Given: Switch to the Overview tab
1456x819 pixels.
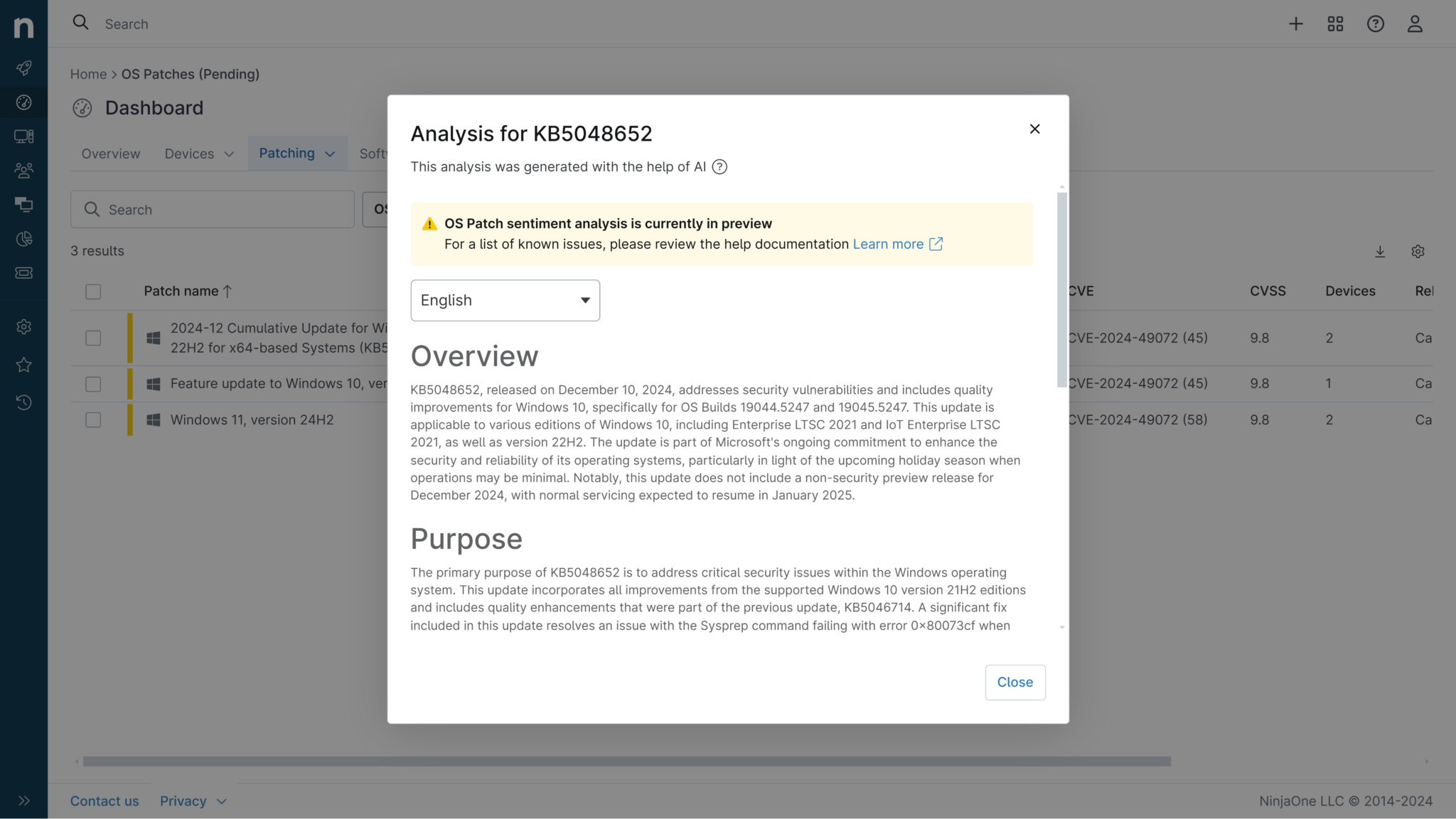Looking at the screenshot, I should click(x=110, y=153).
